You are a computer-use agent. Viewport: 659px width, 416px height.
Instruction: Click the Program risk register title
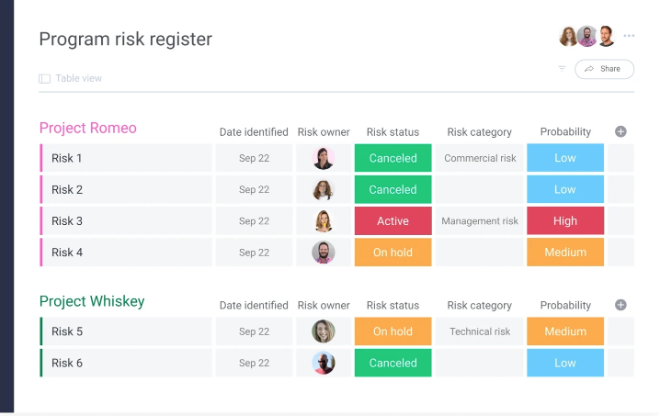tap(125, 39)
